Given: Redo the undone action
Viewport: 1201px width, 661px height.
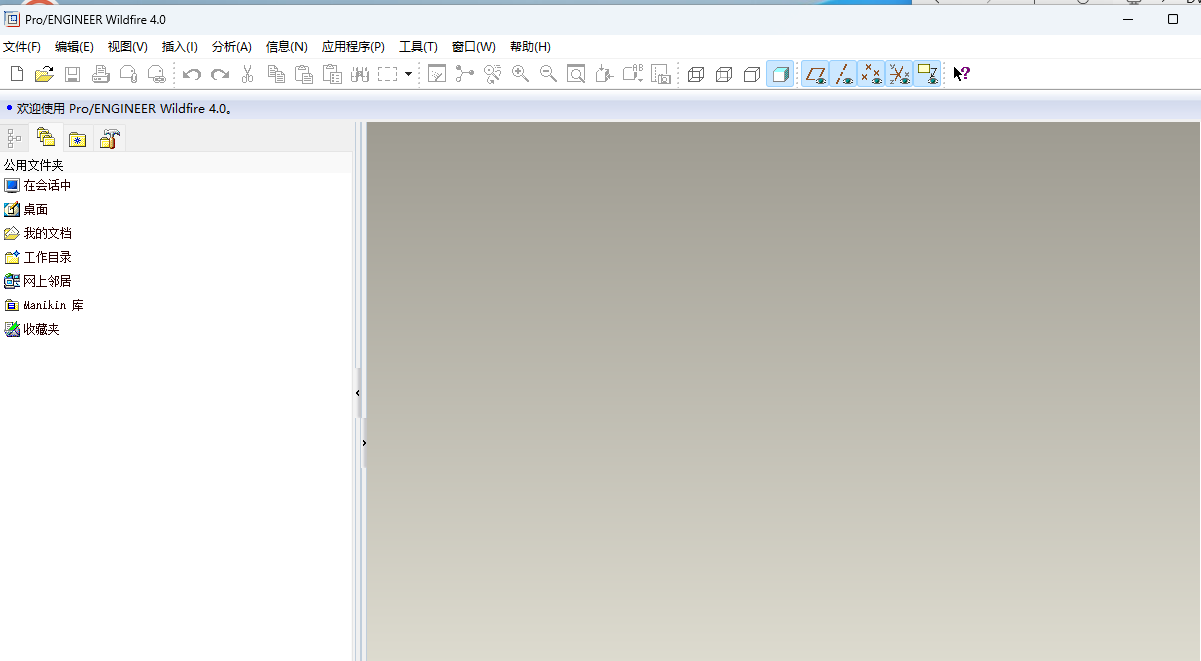Looking at the screenshot, I should pyautogui.click(x=220, y=74).
